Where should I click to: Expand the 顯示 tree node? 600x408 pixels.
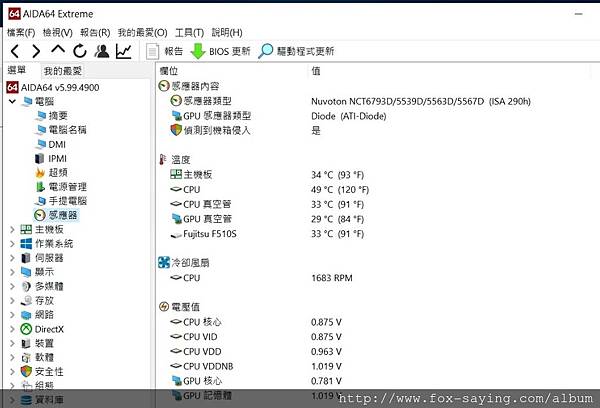click(x=12, y=272)
